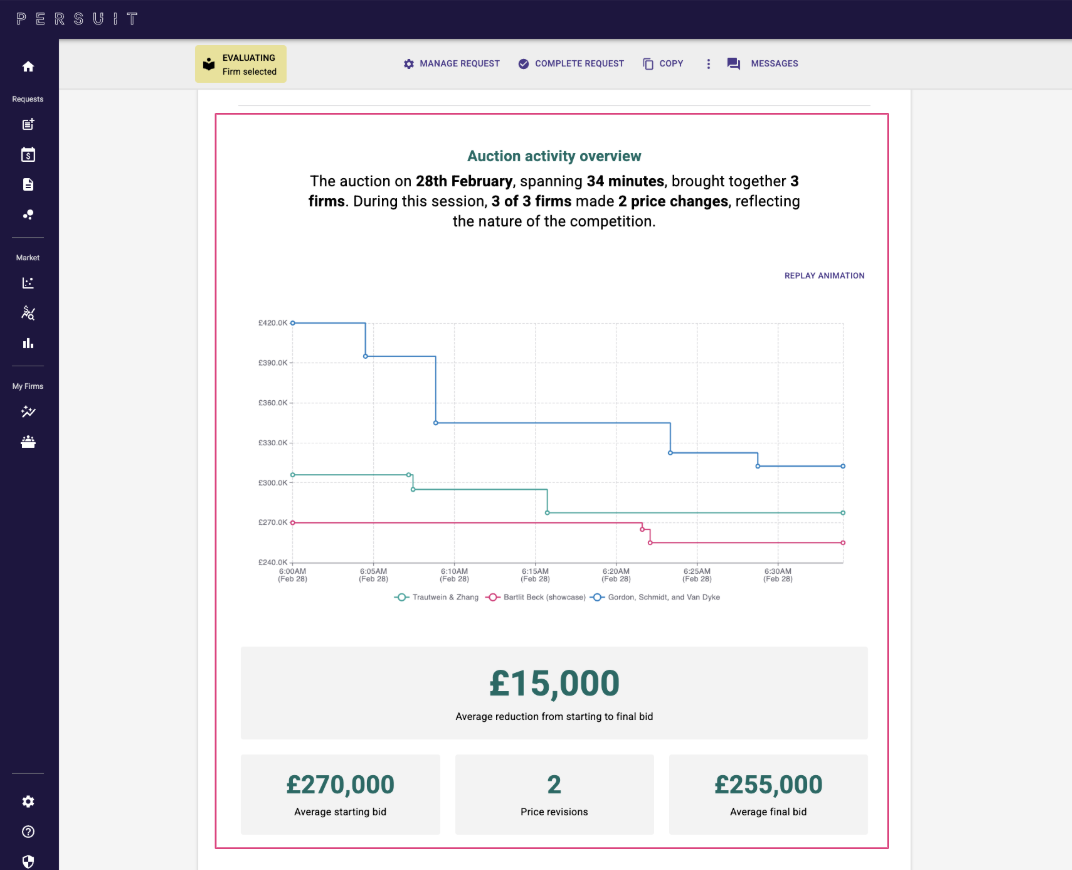This screenshot has height=870, width=1072.
Task: Open the three-dot more options menu
Action: click(x=708, y=64)
